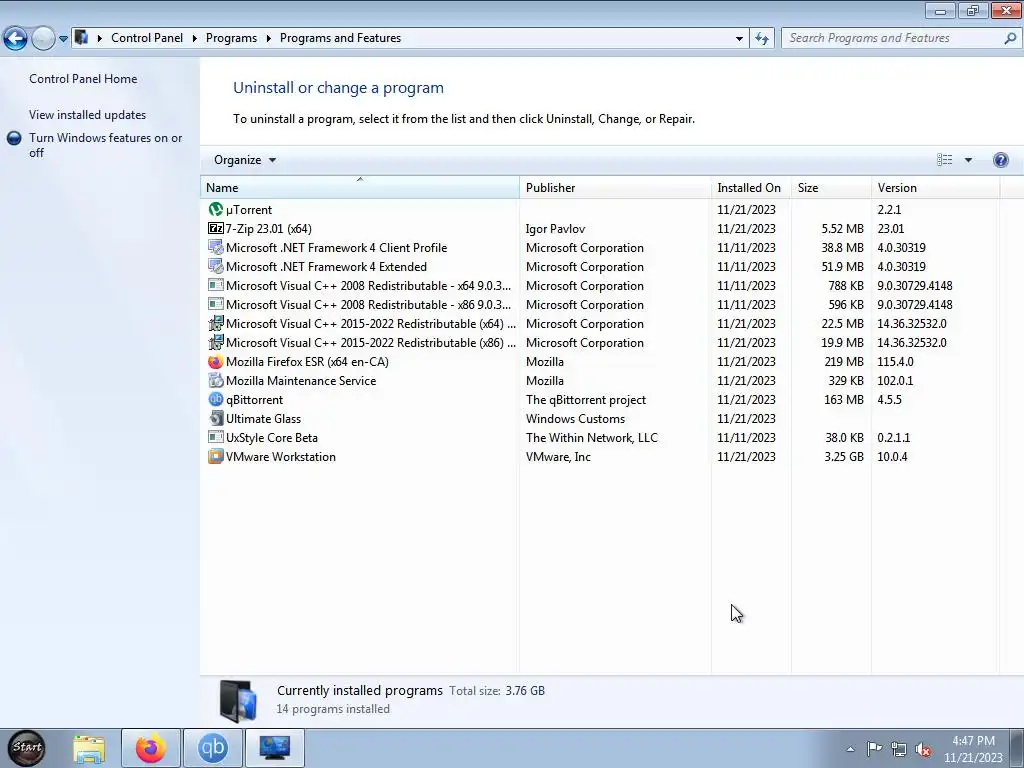The image size is (1024, 768).
Task: Click the .NET Framework 4 Extended icon
Action: [216, 266]
